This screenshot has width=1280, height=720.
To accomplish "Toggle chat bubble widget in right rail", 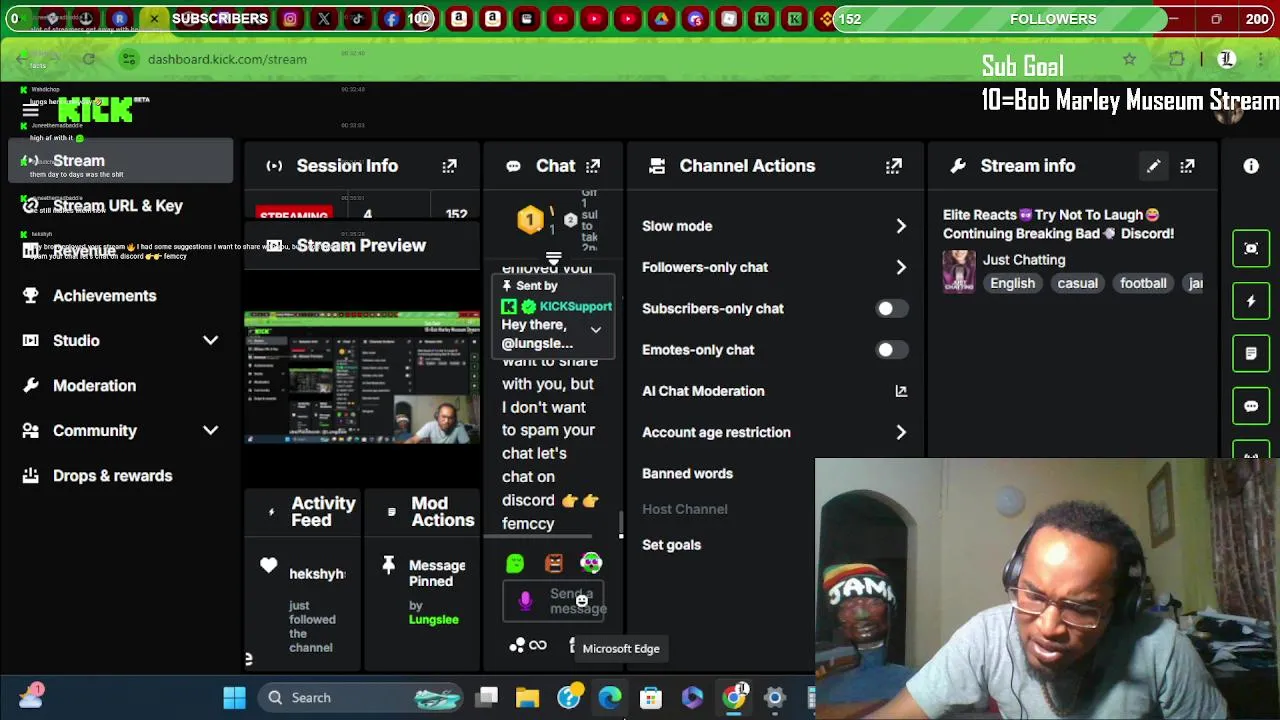I will pos(1251,406).
